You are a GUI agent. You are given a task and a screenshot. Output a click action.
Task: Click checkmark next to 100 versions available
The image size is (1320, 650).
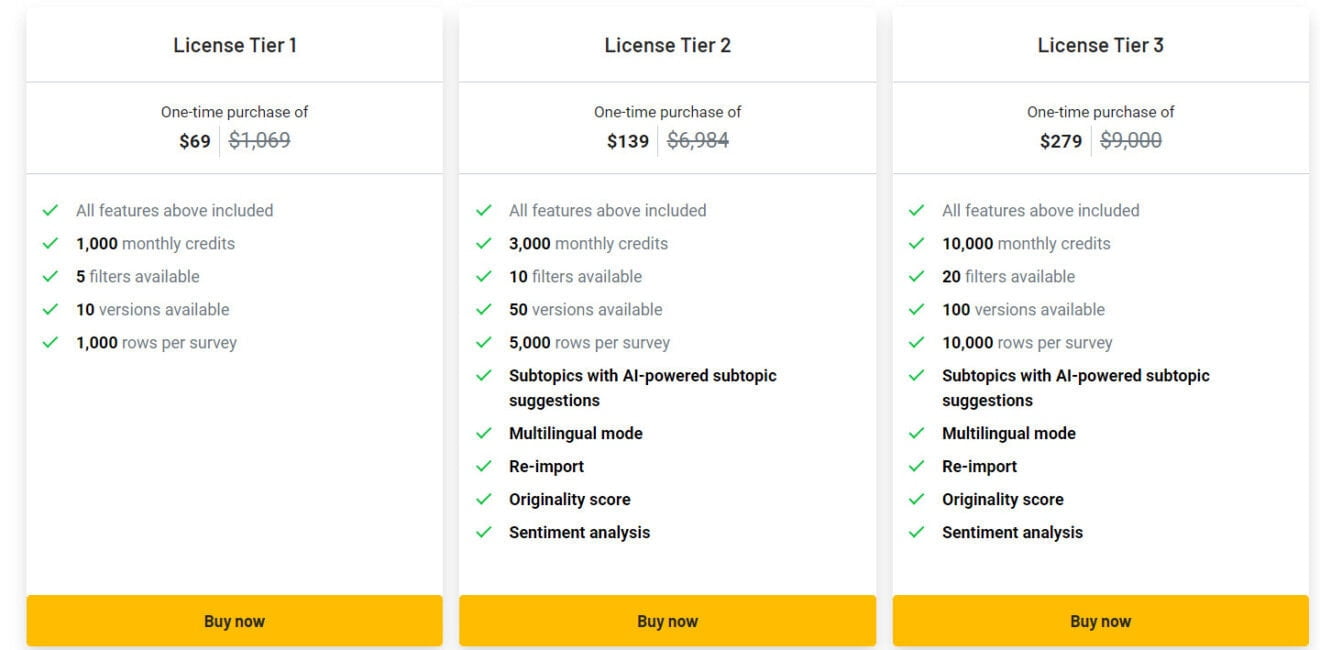pos(917,309)
